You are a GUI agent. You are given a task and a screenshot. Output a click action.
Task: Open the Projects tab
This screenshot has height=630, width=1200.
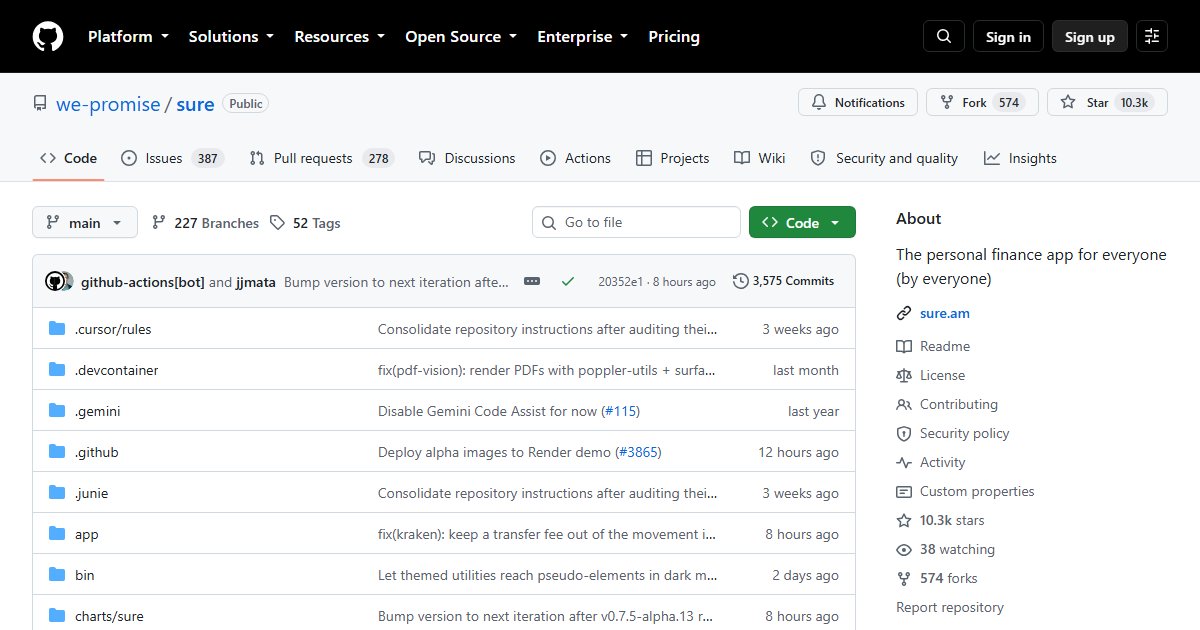672,158
